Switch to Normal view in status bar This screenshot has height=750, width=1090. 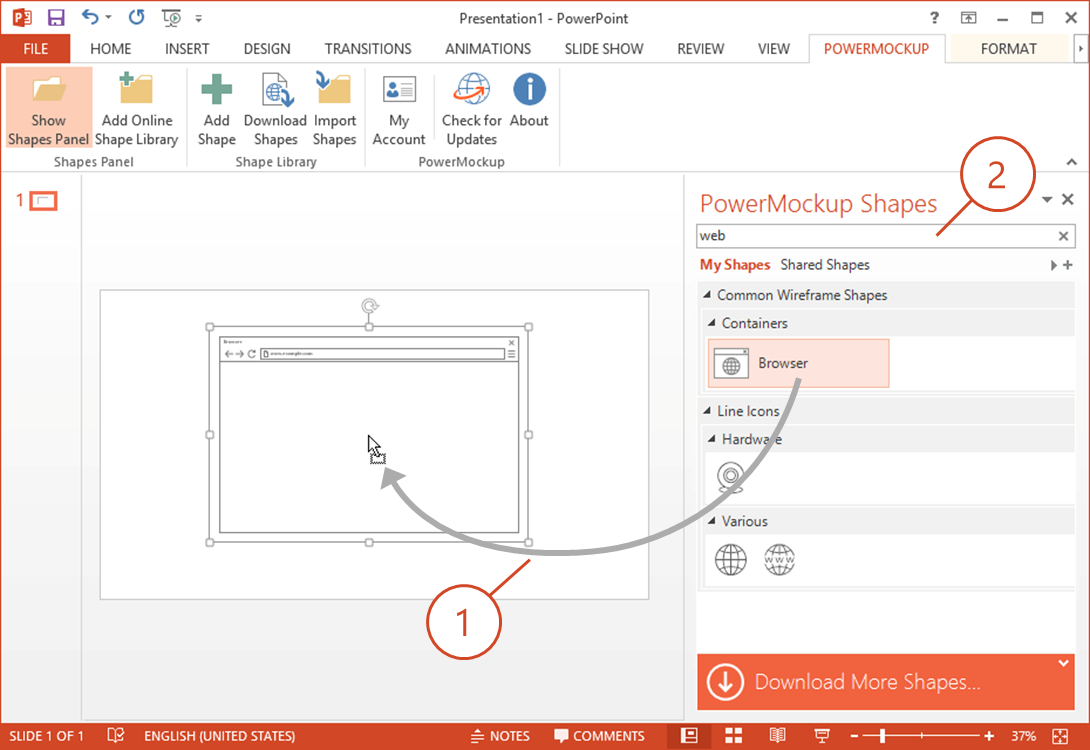(689, 735)
